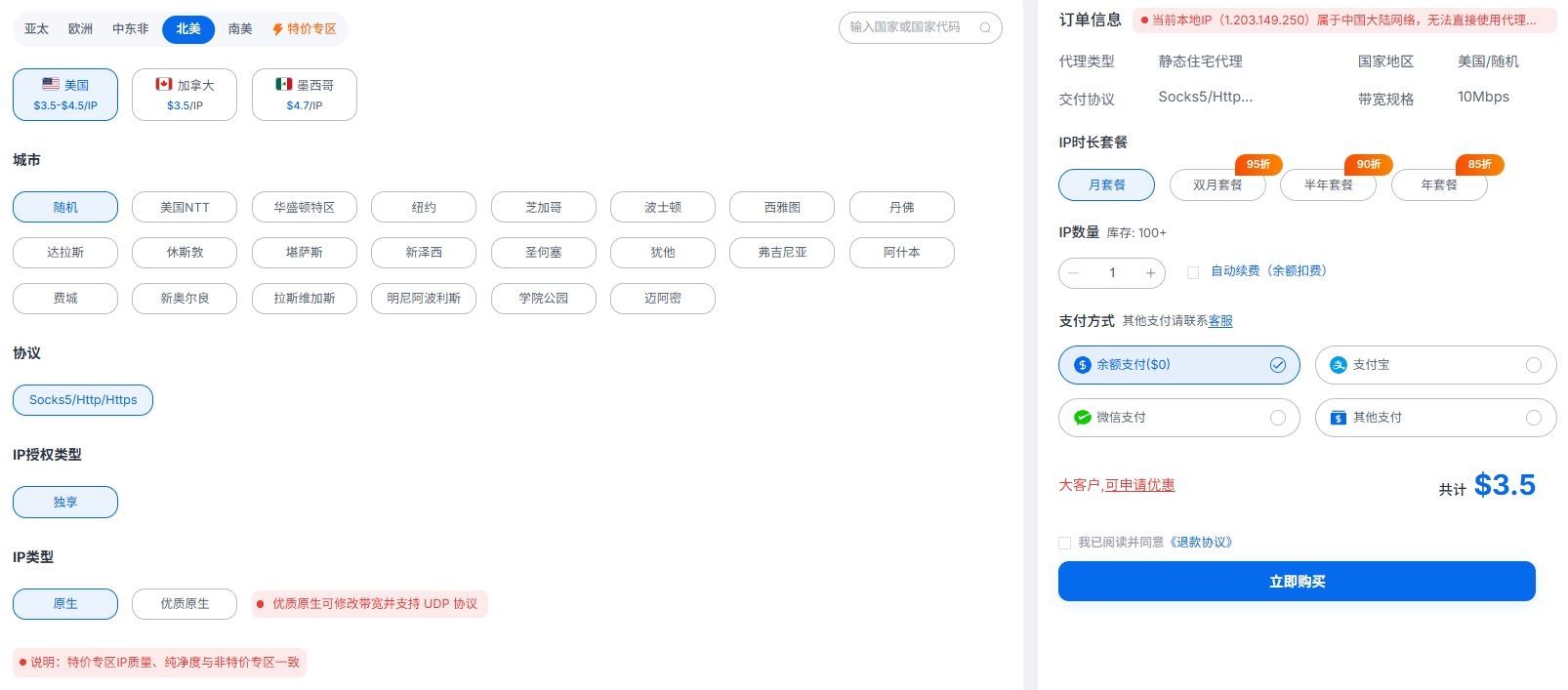Switch to the 欧洲 region tab
Screen dimensions: 1568x690
(x=81, y=29)
